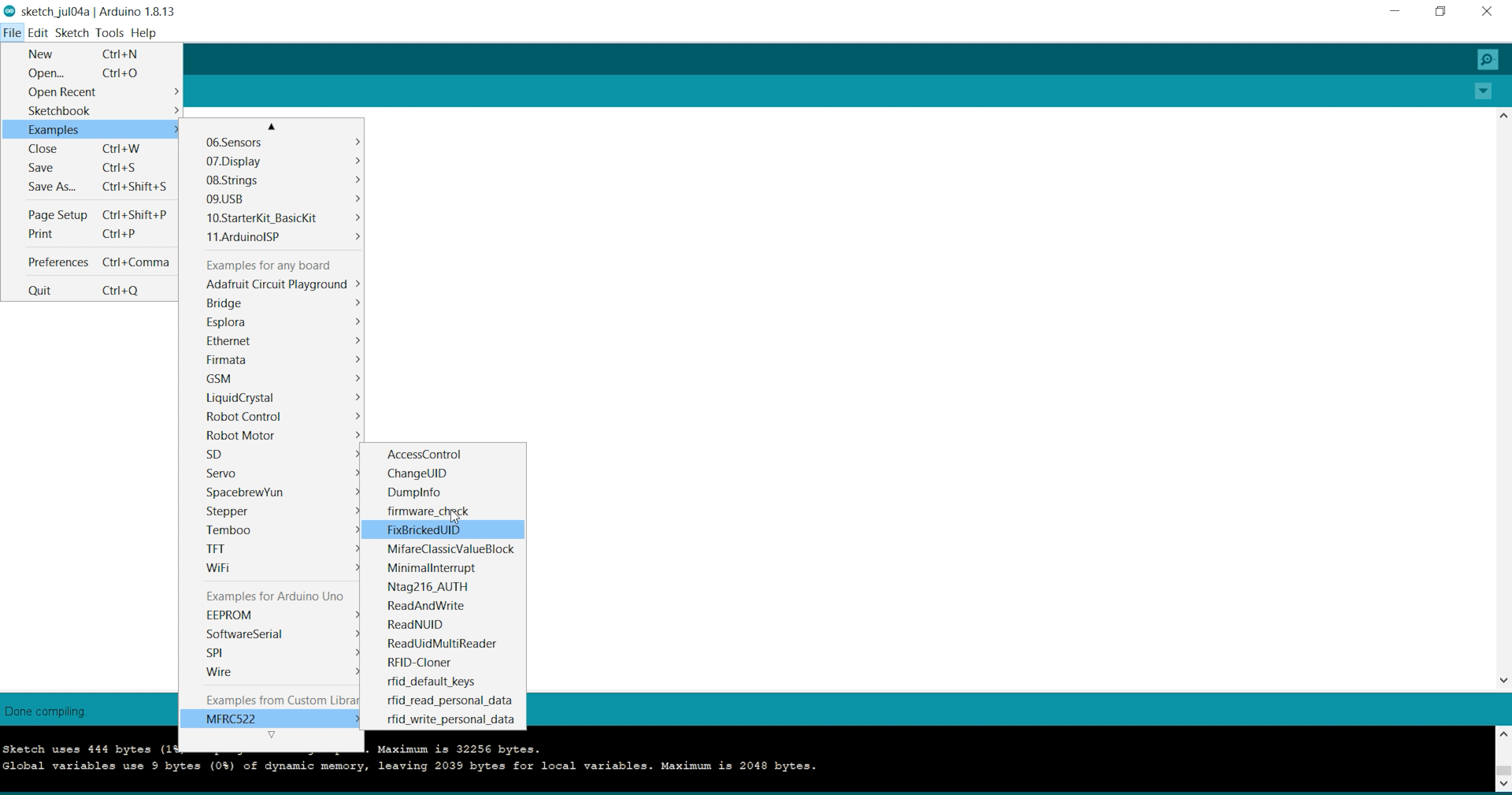Click editor scrollbar up arrow
Viewport: 1512px width, 795px height.
pyautogui.click(x=1503, y=116)
